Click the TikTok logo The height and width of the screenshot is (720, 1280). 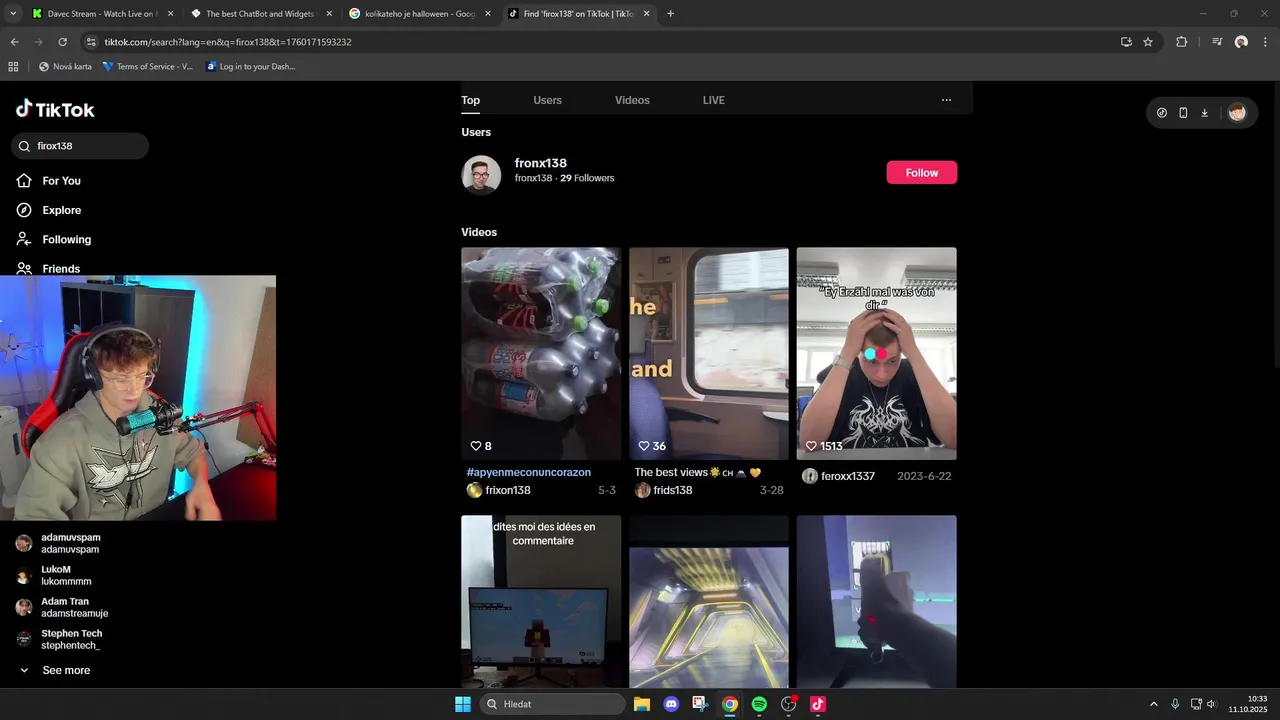pos(55,110)
